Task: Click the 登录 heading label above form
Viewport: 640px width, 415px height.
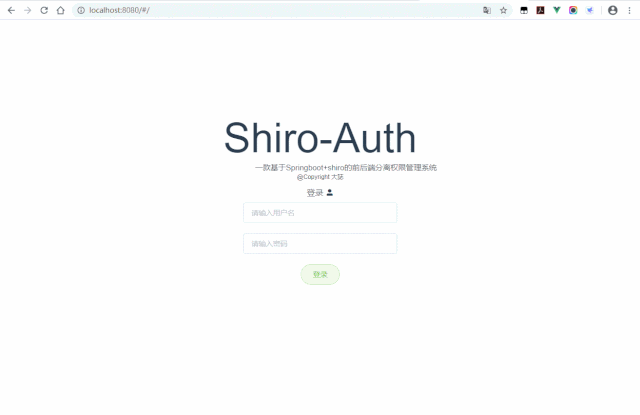Action: click(315, 193)
